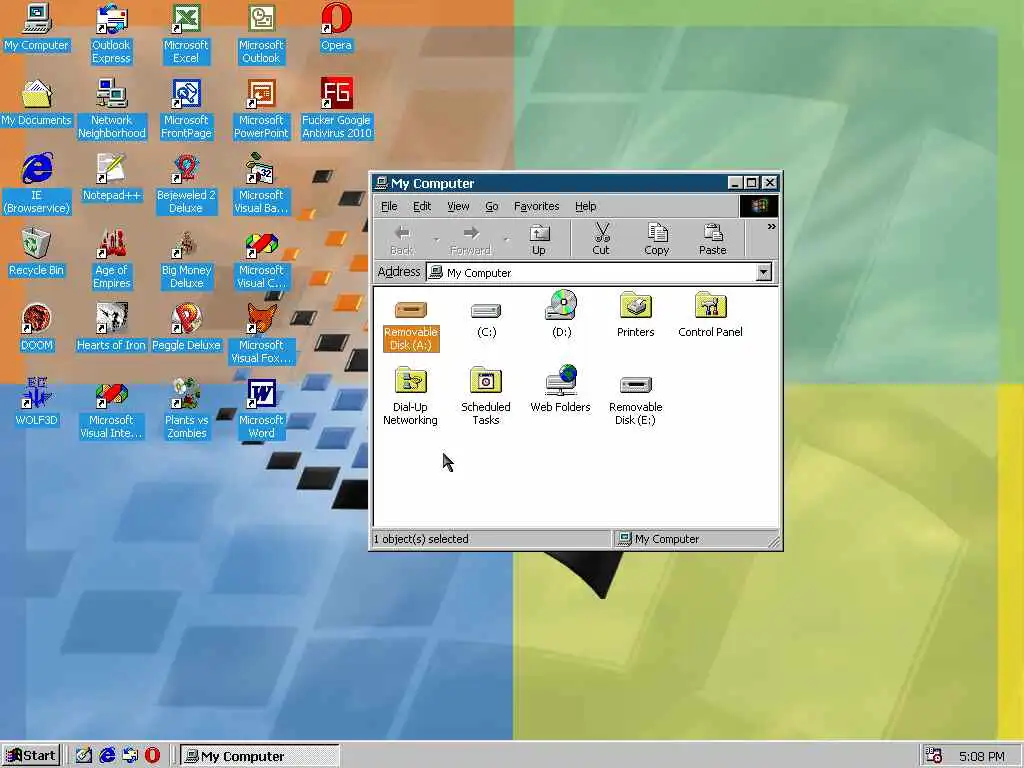Select the Microsoft Excel desktop shortcut
Viewport: 1024px width, 768px height.
(x=186, y=34)
